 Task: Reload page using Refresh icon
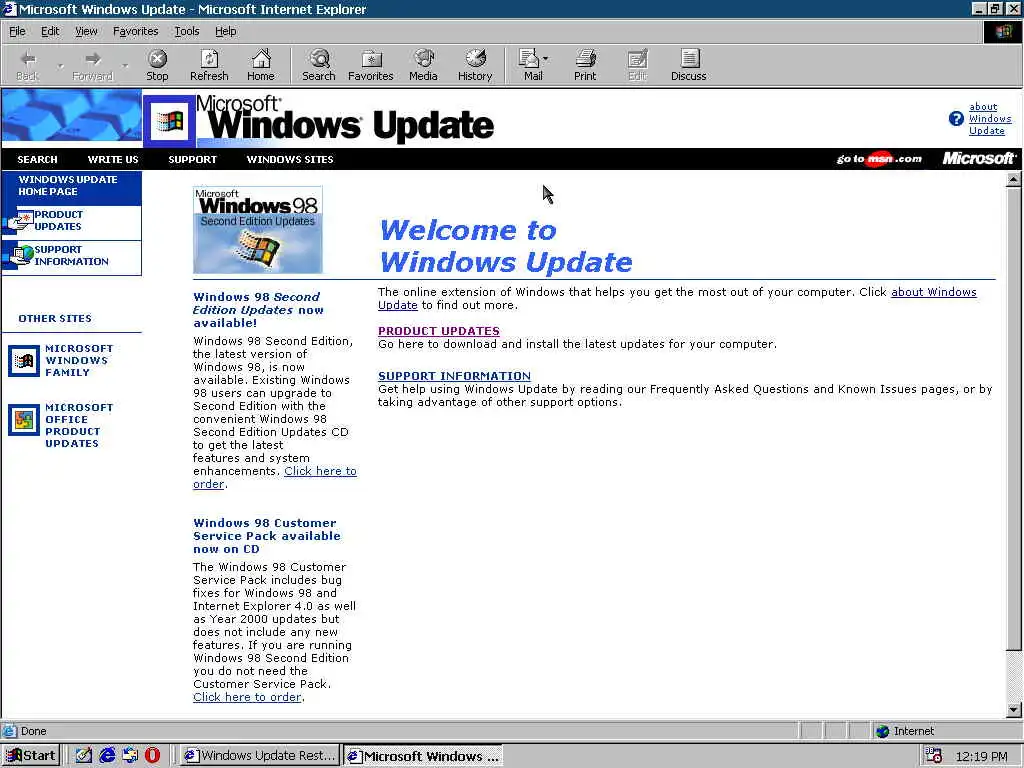click(x=209, y=65)
